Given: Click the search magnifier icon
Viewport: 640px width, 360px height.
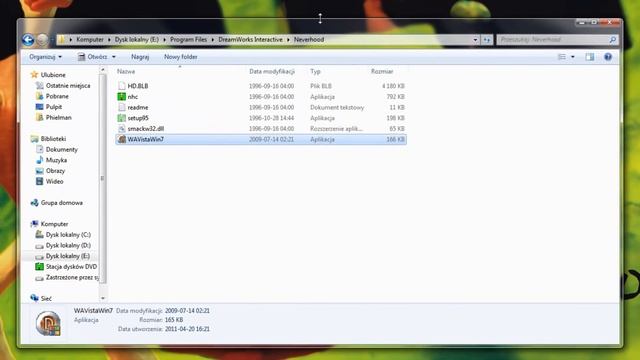Looking at the screenshot, I should [x=612, y=40].
